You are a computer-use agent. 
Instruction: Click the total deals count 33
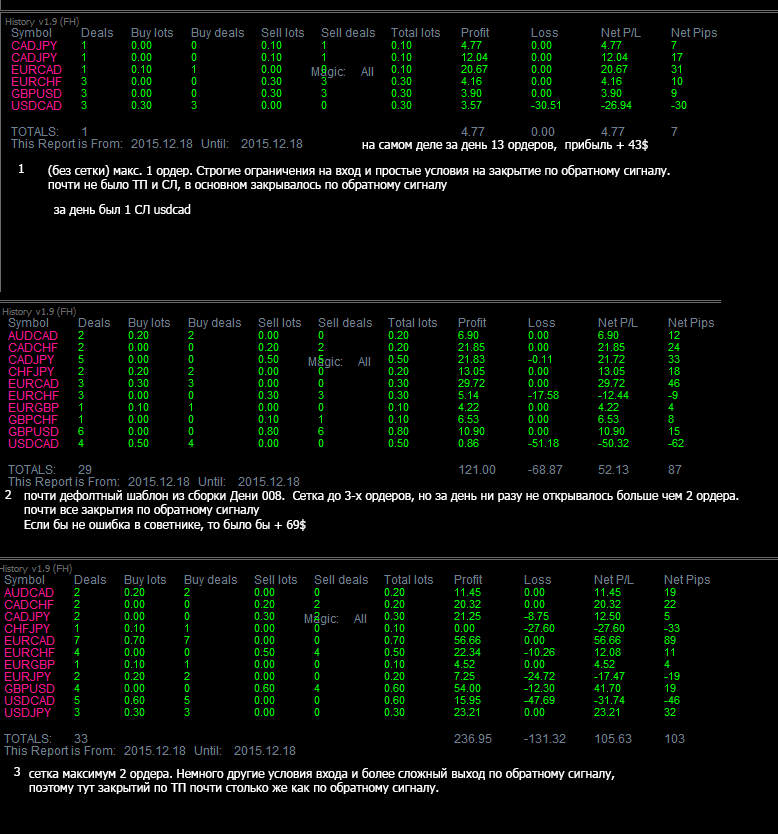coord(81,739)
